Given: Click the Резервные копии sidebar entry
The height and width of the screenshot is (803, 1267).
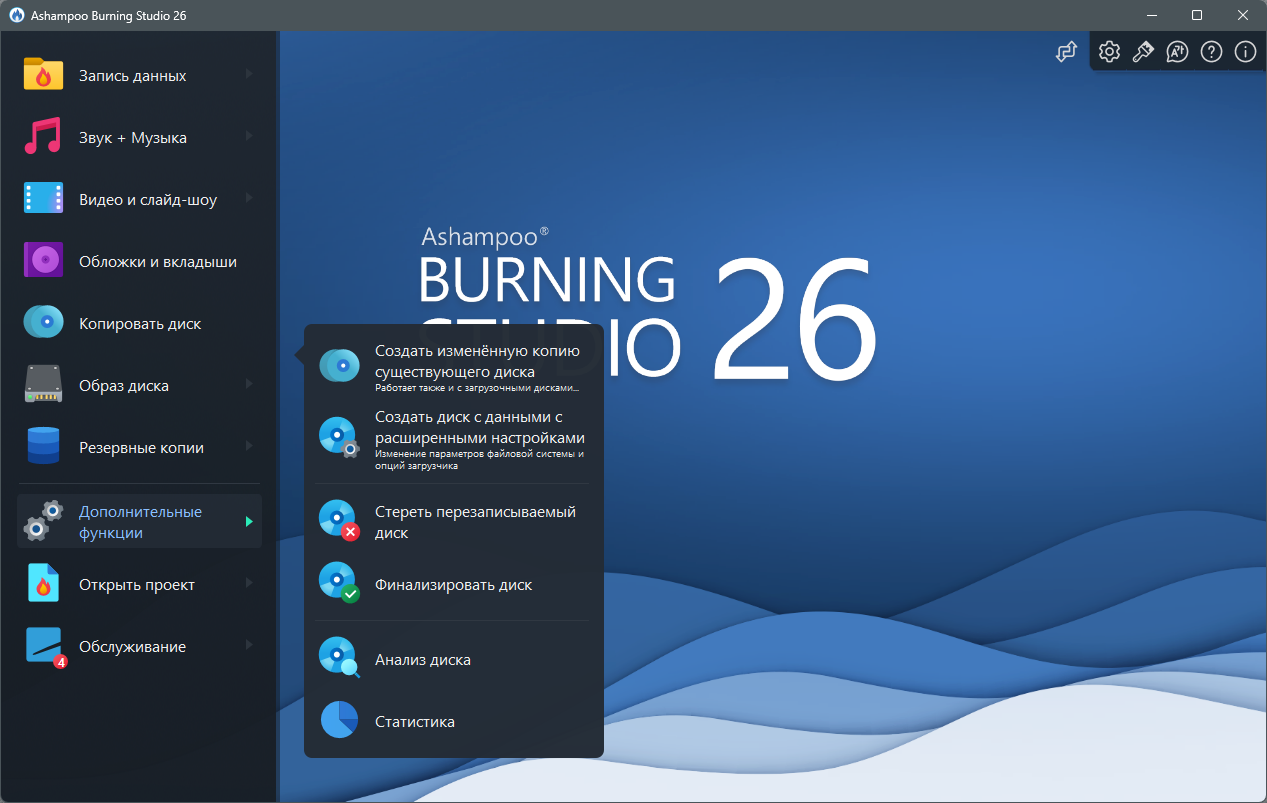Looking at the screenshot, I should pyautogui.click(x=139, y=447).
